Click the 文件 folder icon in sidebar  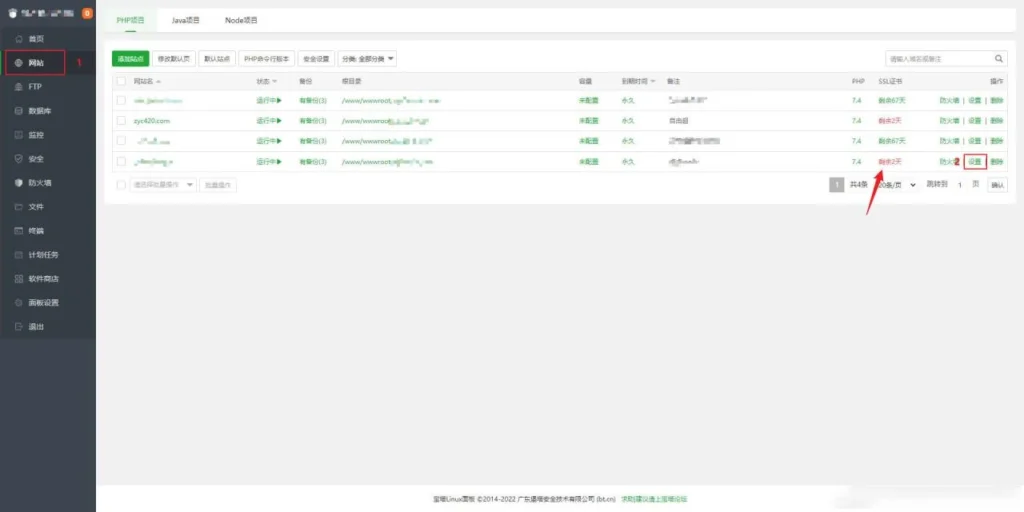point(19,207)
